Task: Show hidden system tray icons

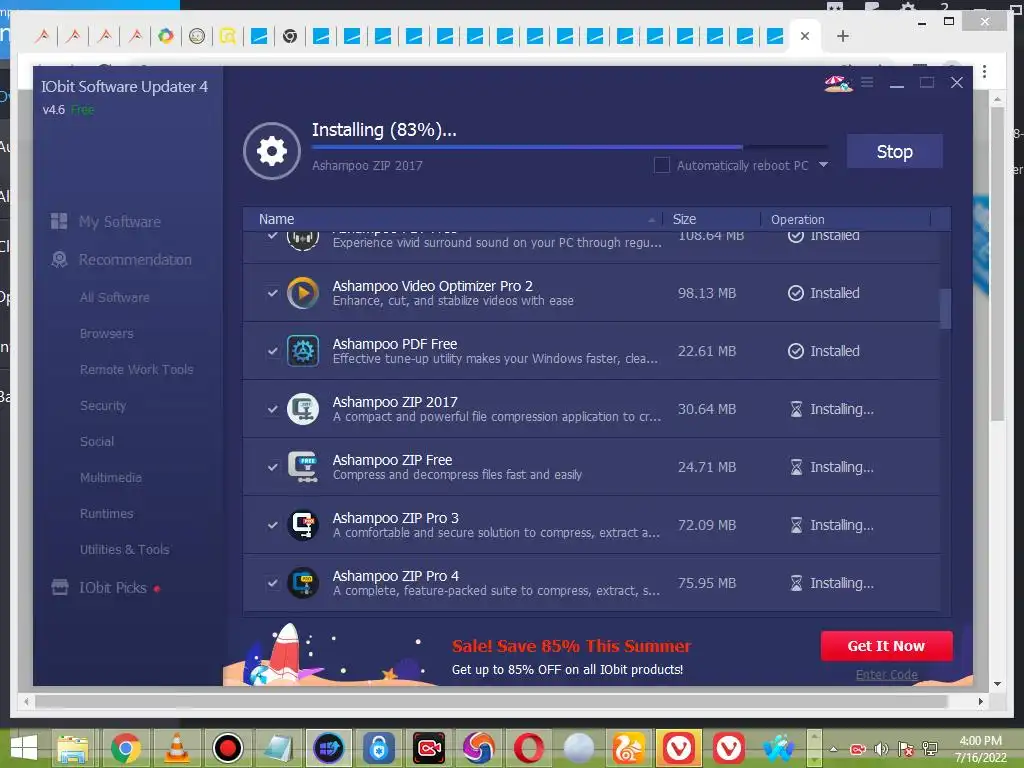Action: coord(833,748)
